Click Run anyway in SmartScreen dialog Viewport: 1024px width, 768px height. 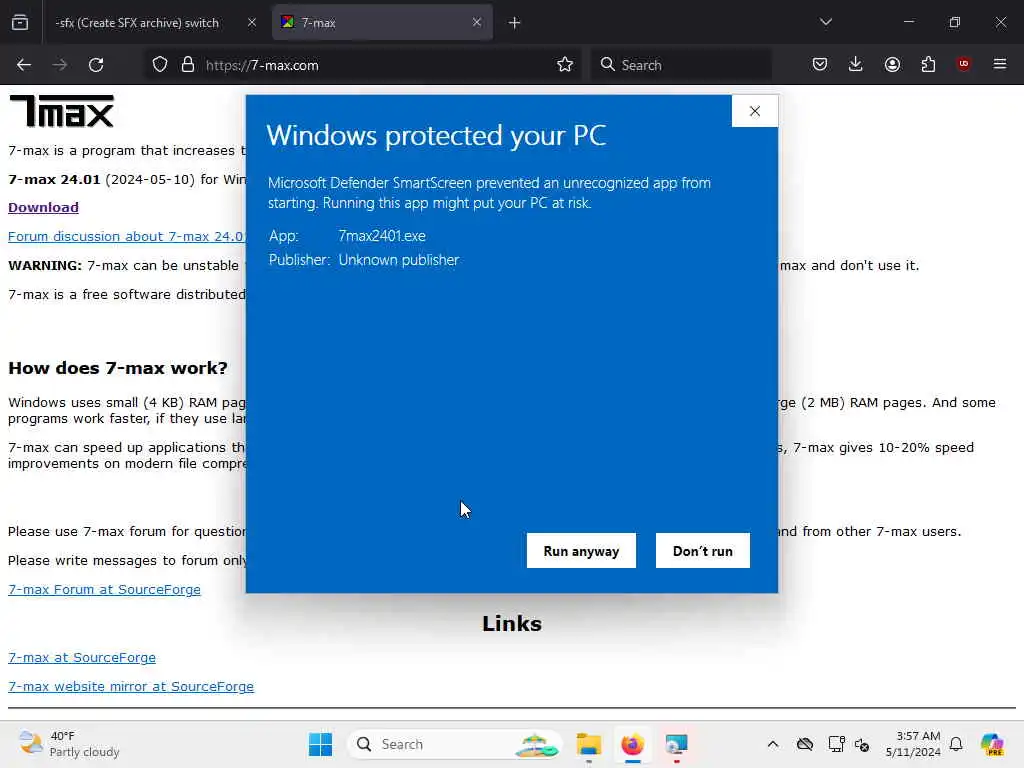click(581, 551)
